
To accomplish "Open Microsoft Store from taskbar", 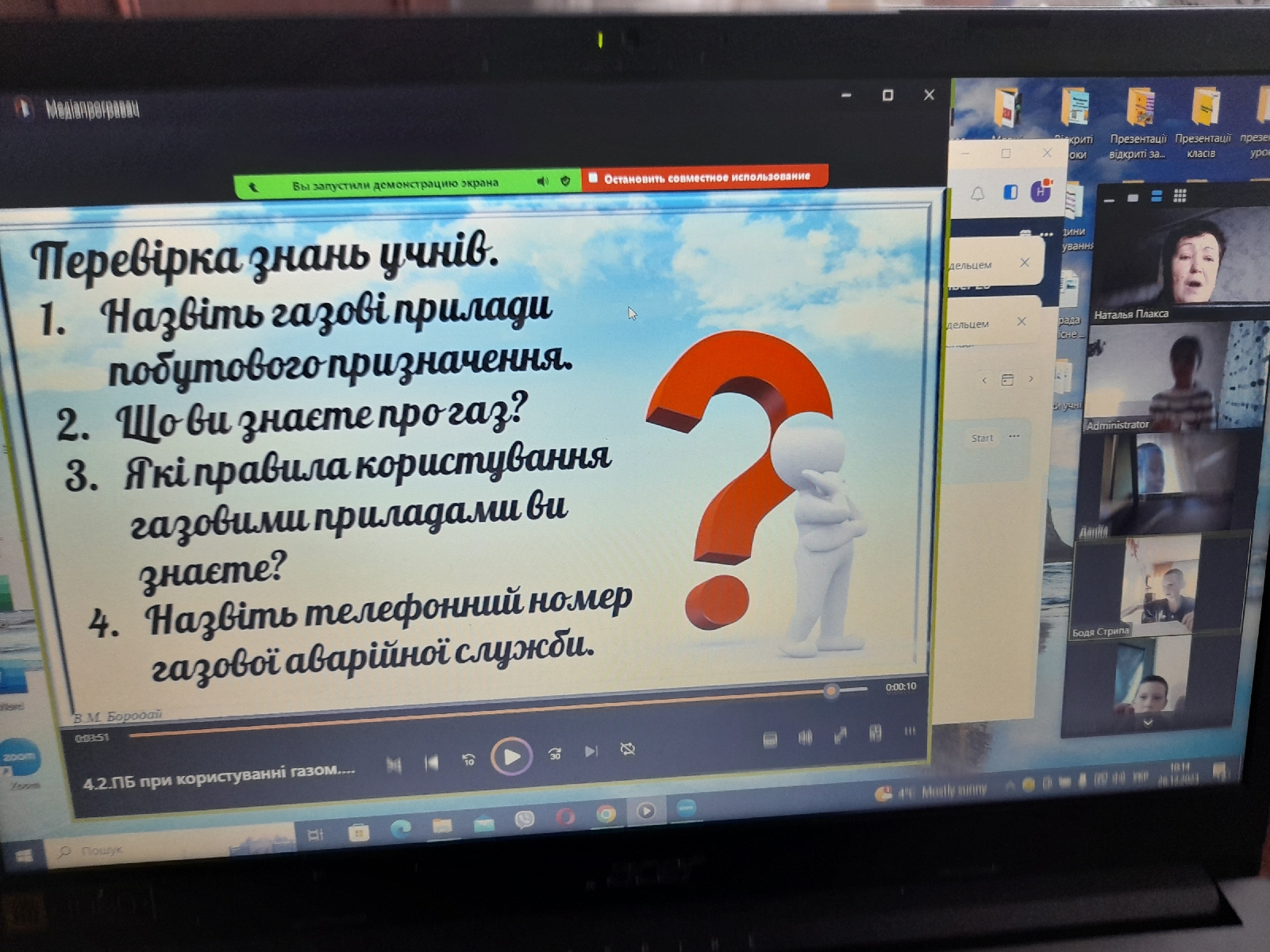I will 358,832.
